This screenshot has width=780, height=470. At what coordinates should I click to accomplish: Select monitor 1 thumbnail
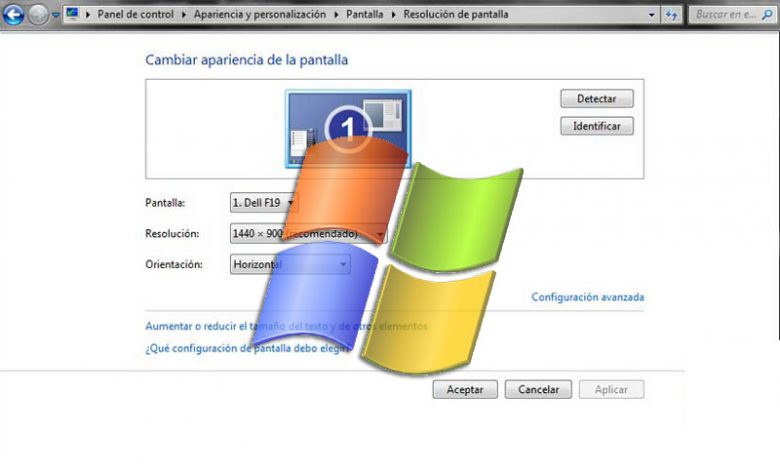[x=348, y=128]
